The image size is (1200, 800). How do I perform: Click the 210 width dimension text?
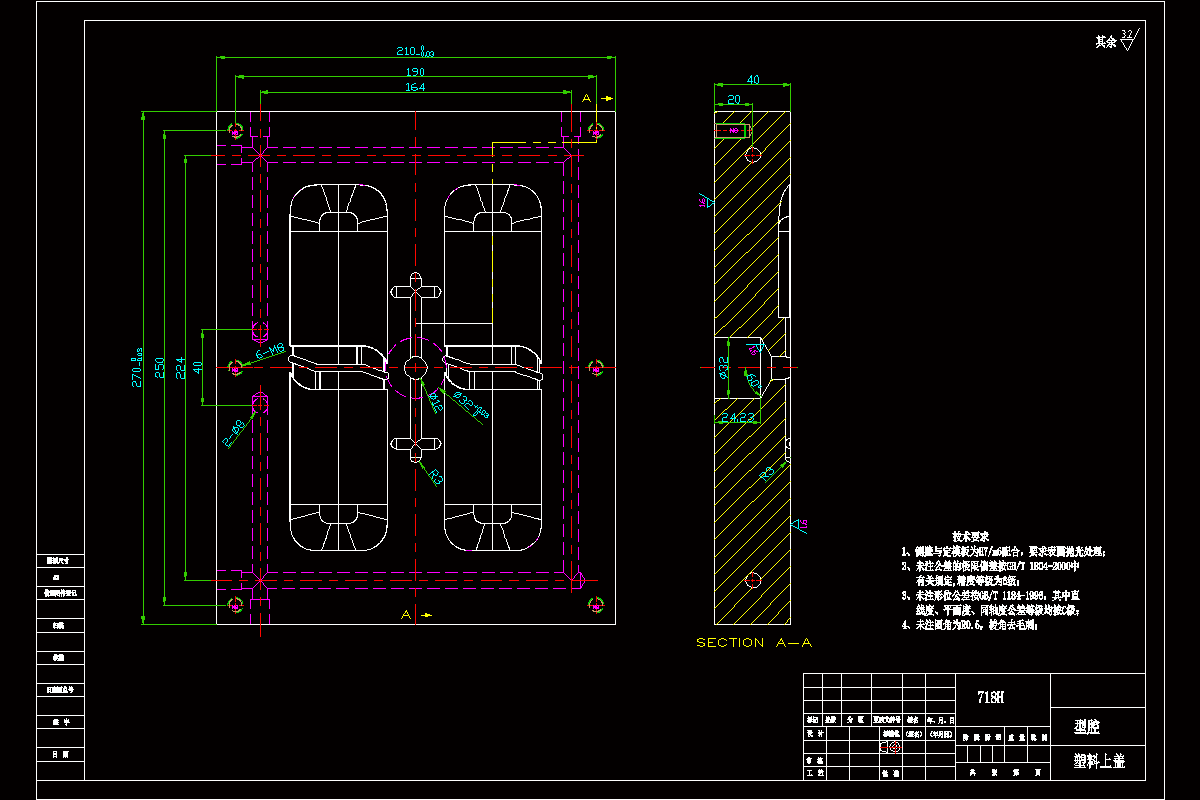click(x=415, y=51)
